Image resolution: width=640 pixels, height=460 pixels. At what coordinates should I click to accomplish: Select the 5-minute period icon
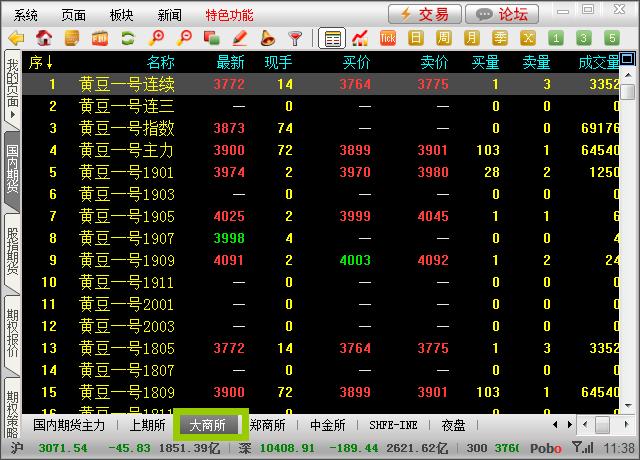[611, 38]
